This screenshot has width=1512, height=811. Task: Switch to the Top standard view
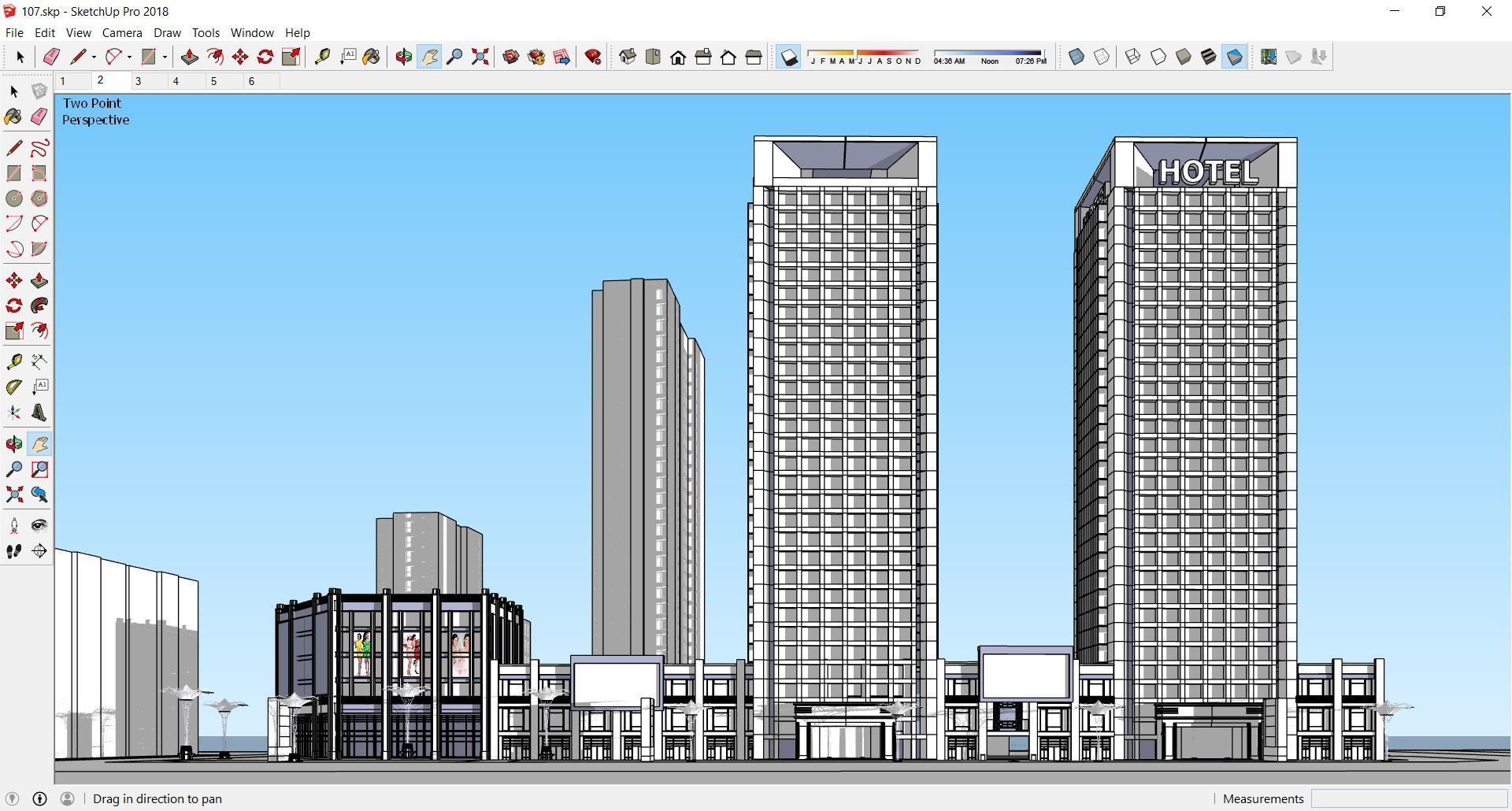pos(653,57)
